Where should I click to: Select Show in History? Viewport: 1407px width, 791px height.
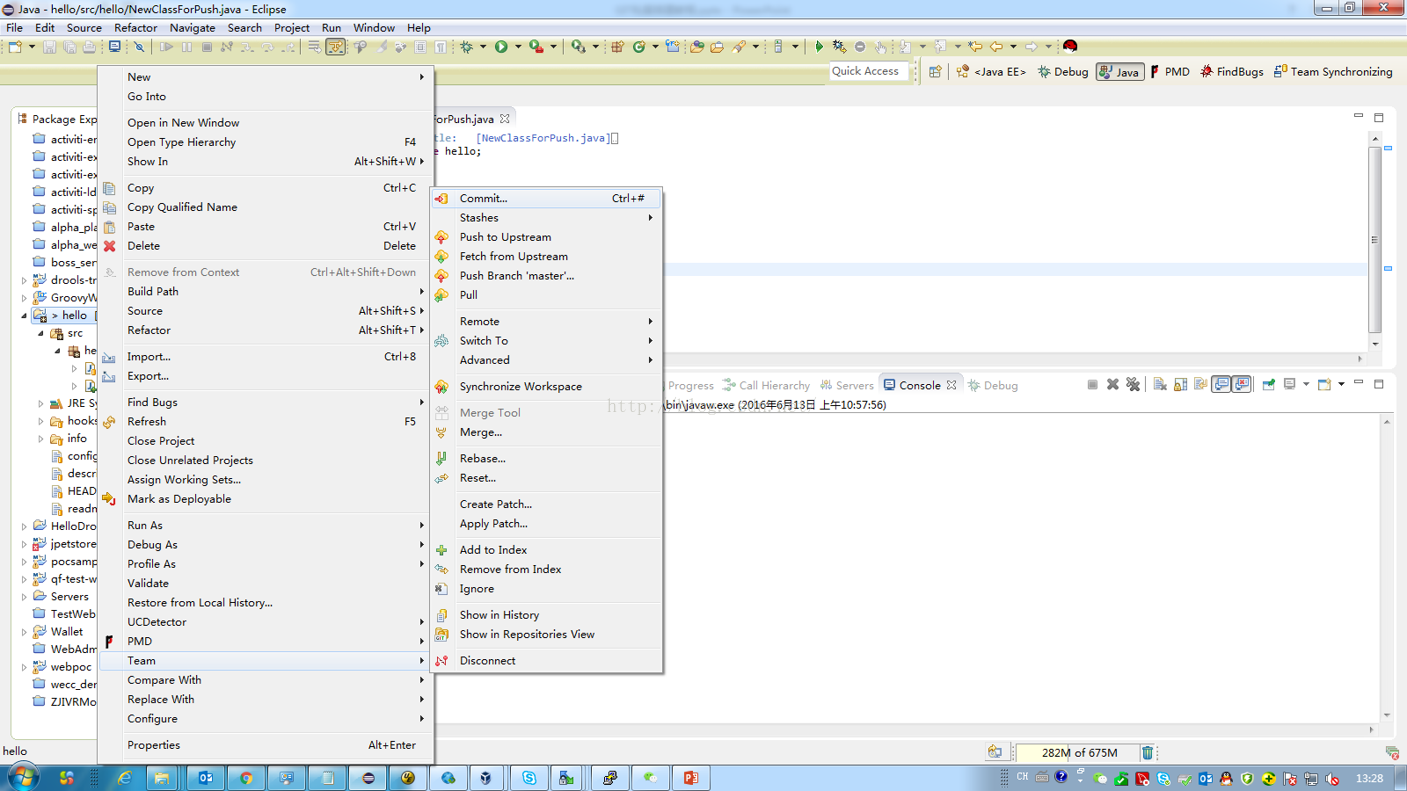[x=546, y=615]
